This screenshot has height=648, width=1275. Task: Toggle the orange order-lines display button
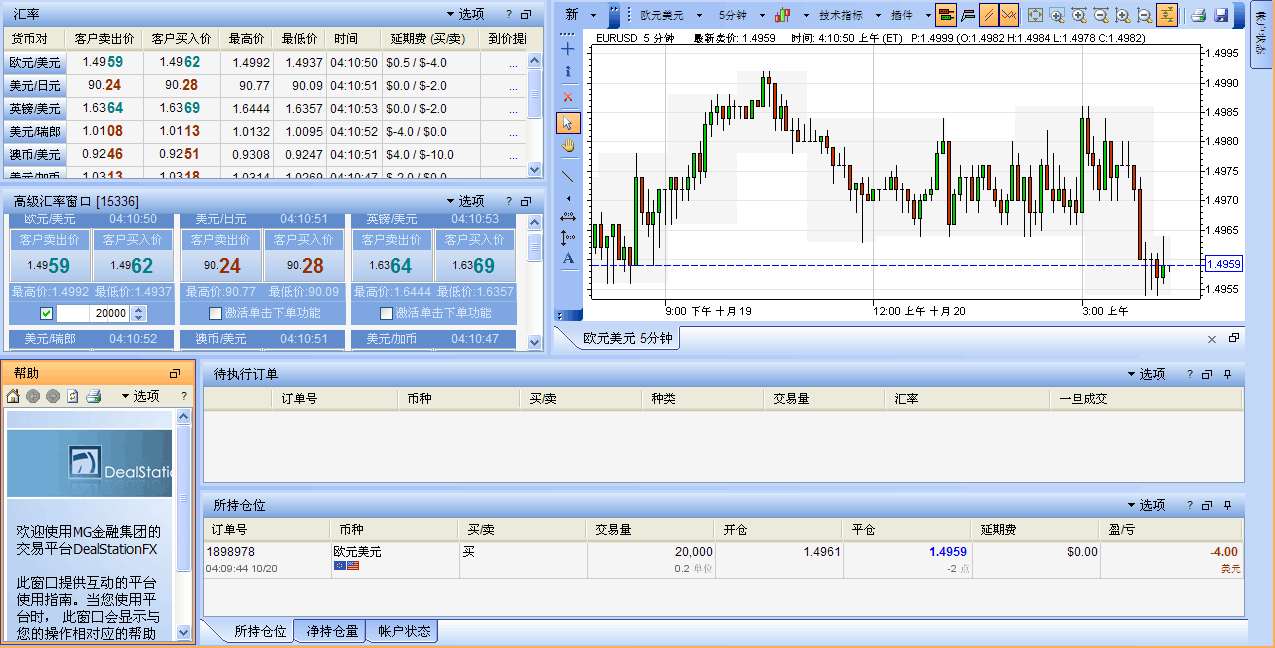point(946,15)
